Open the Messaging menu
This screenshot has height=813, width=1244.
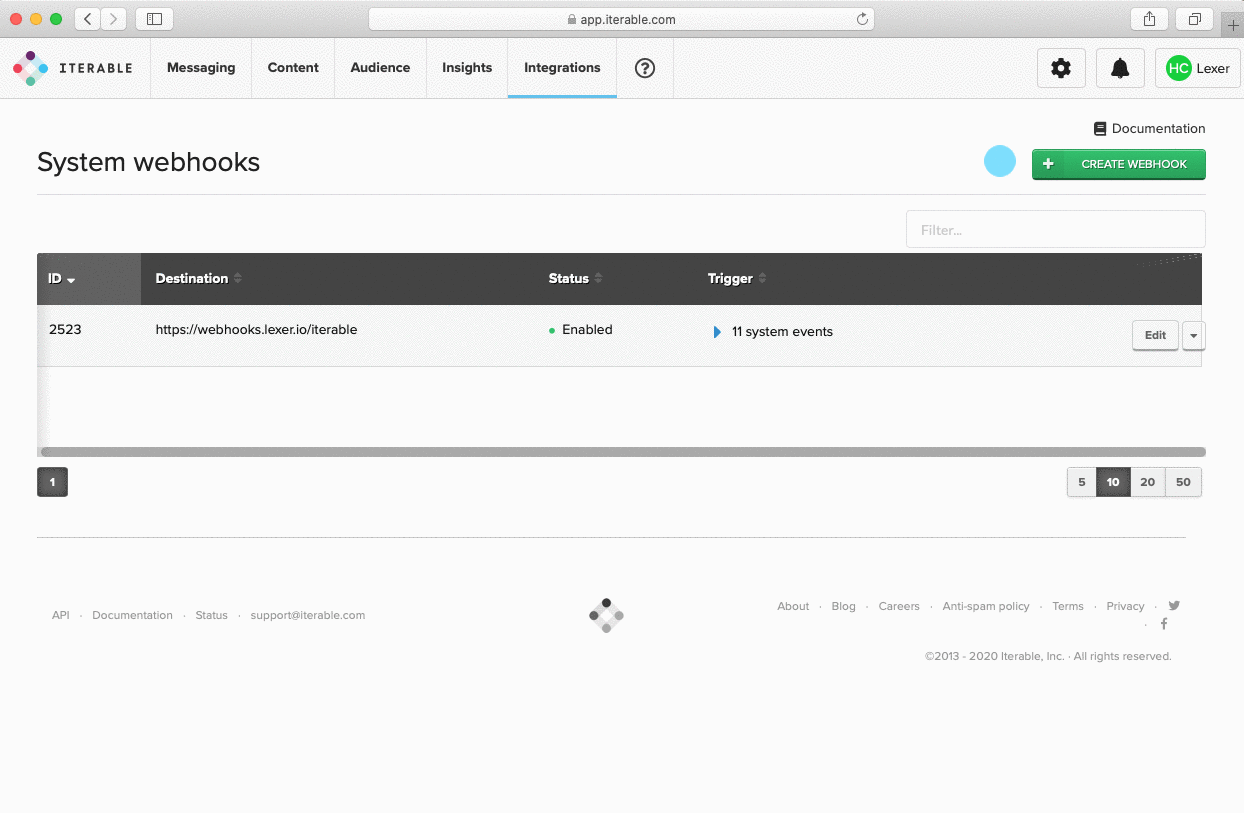tap(201, 68)
